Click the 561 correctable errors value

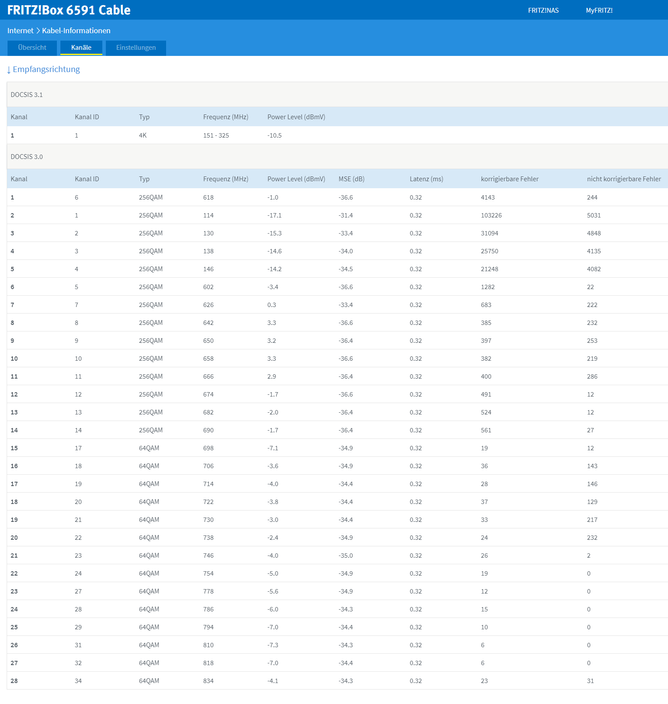tap(486, 430)
